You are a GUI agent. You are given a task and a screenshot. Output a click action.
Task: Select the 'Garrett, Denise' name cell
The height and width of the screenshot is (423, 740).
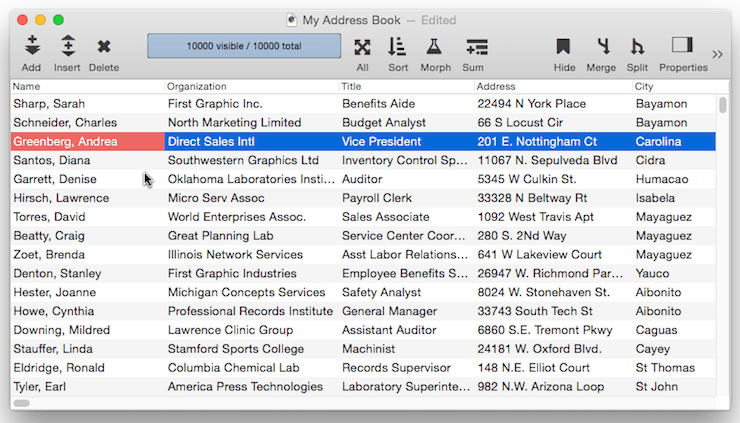click(x=87, y=179)
